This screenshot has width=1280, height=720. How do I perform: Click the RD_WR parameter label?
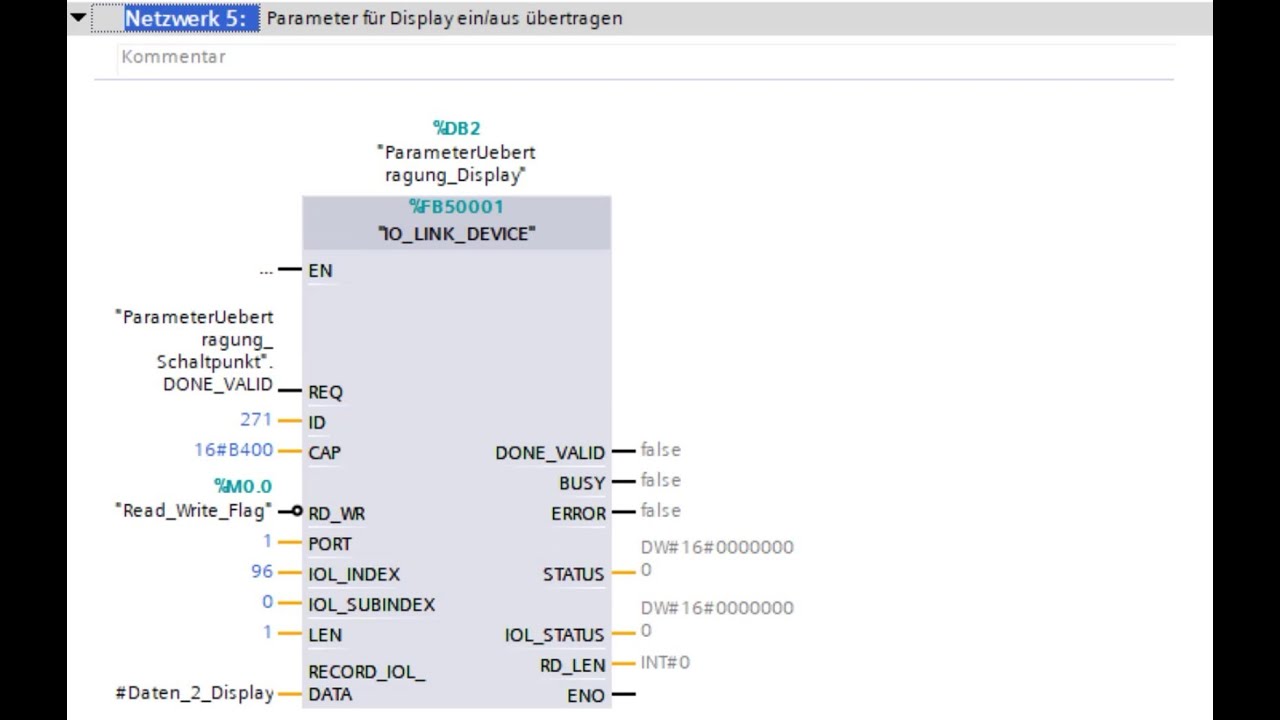pyautogui.click(x=336, y=514)
